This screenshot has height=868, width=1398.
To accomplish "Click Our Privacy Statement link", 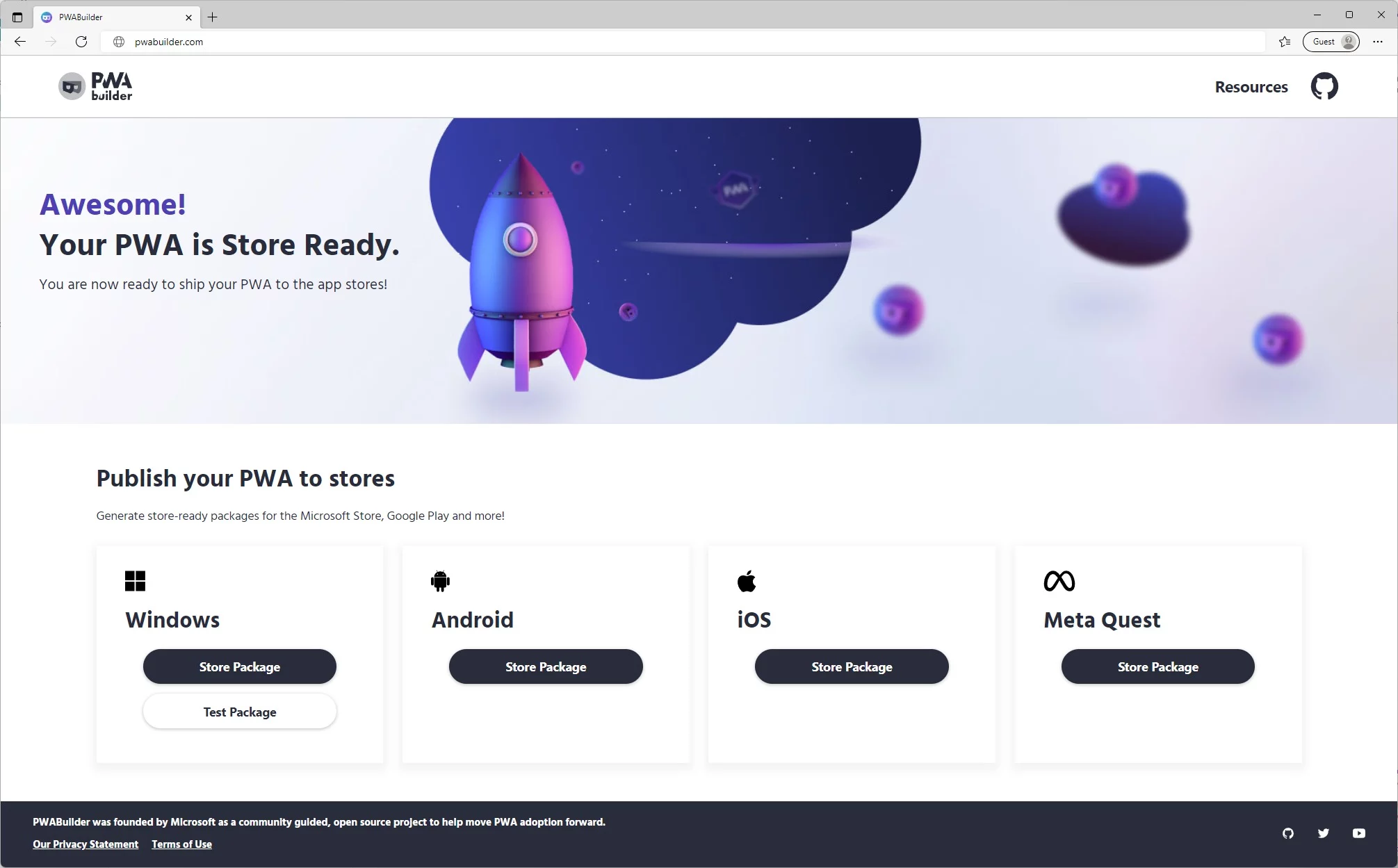I will 85,843.
